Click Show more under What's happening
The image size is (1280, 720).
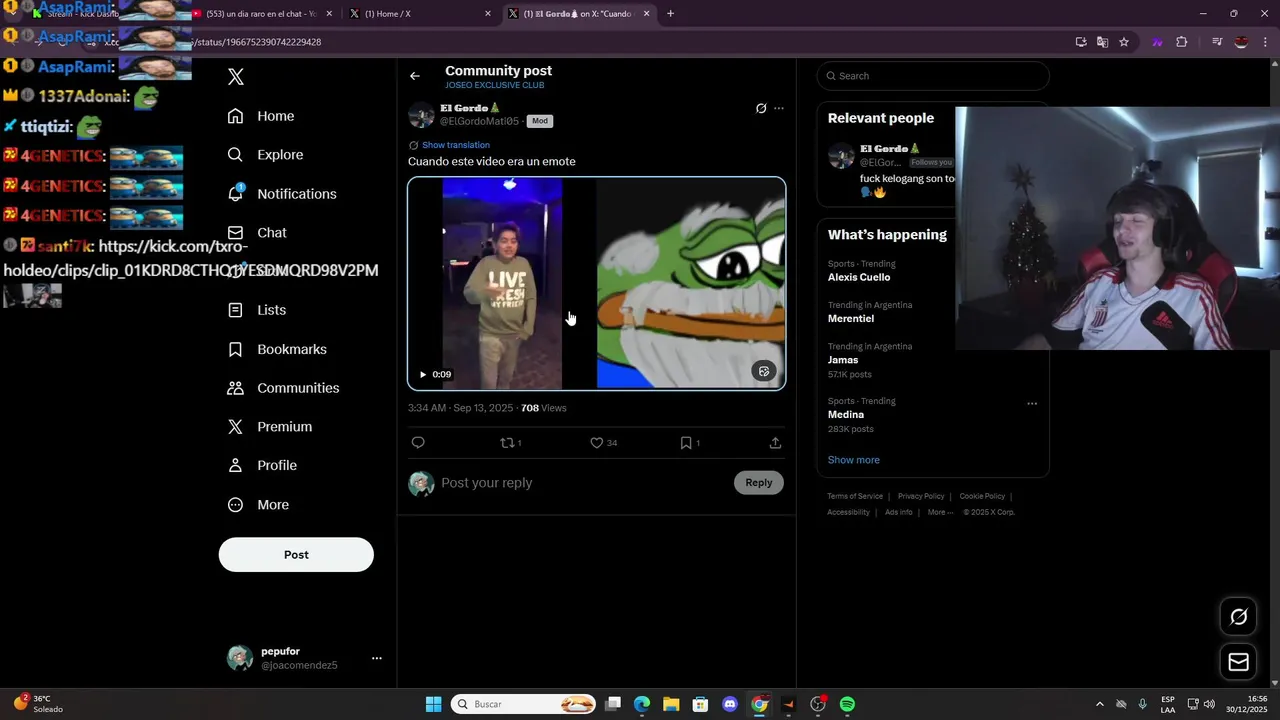click(854, 460)
